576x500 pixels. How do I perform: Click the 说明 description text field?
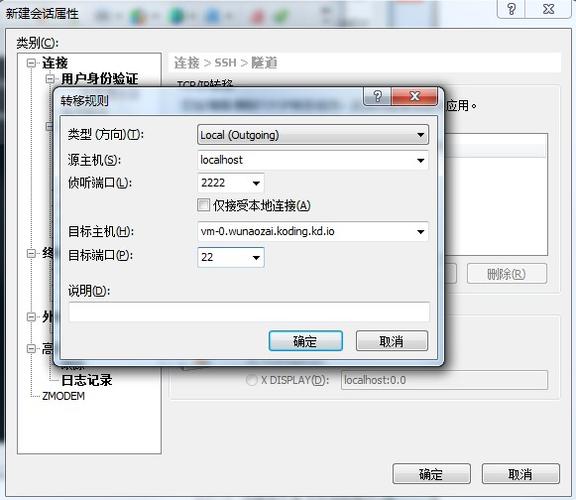[249, 312]
